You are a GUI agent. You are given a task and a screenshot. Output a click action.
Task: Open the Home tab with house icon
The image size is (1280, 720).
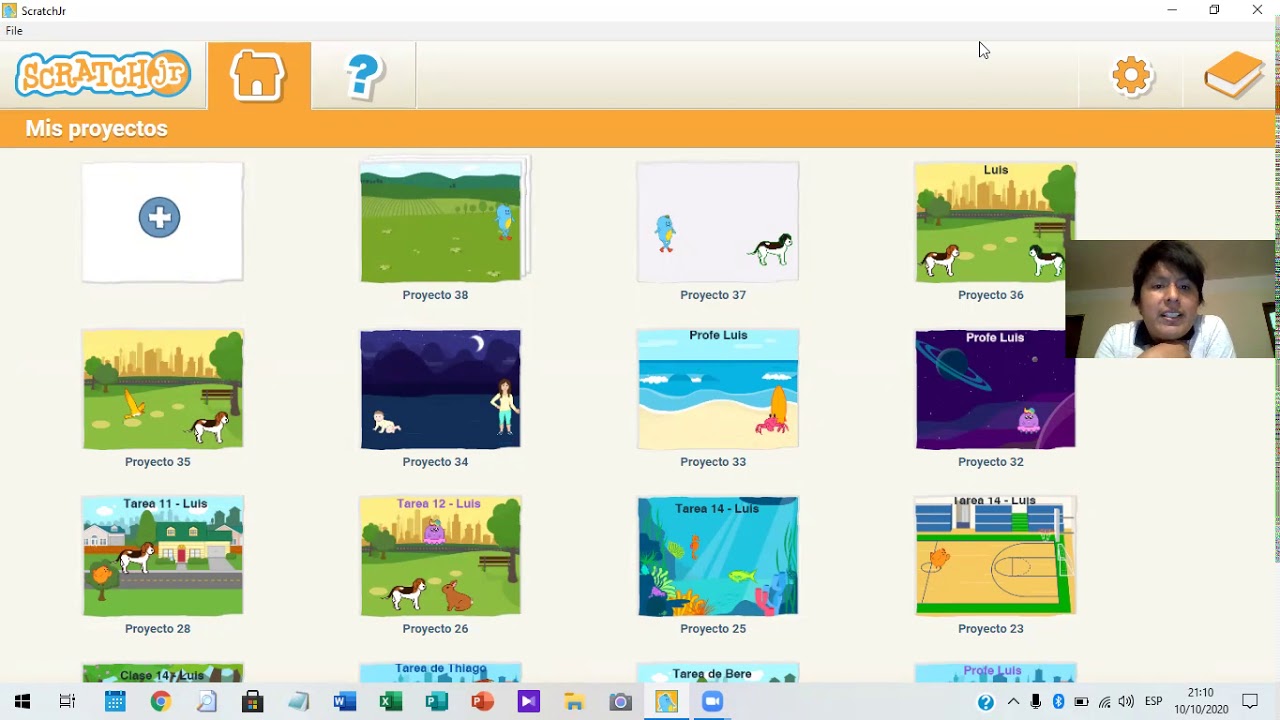pos(259,75)
